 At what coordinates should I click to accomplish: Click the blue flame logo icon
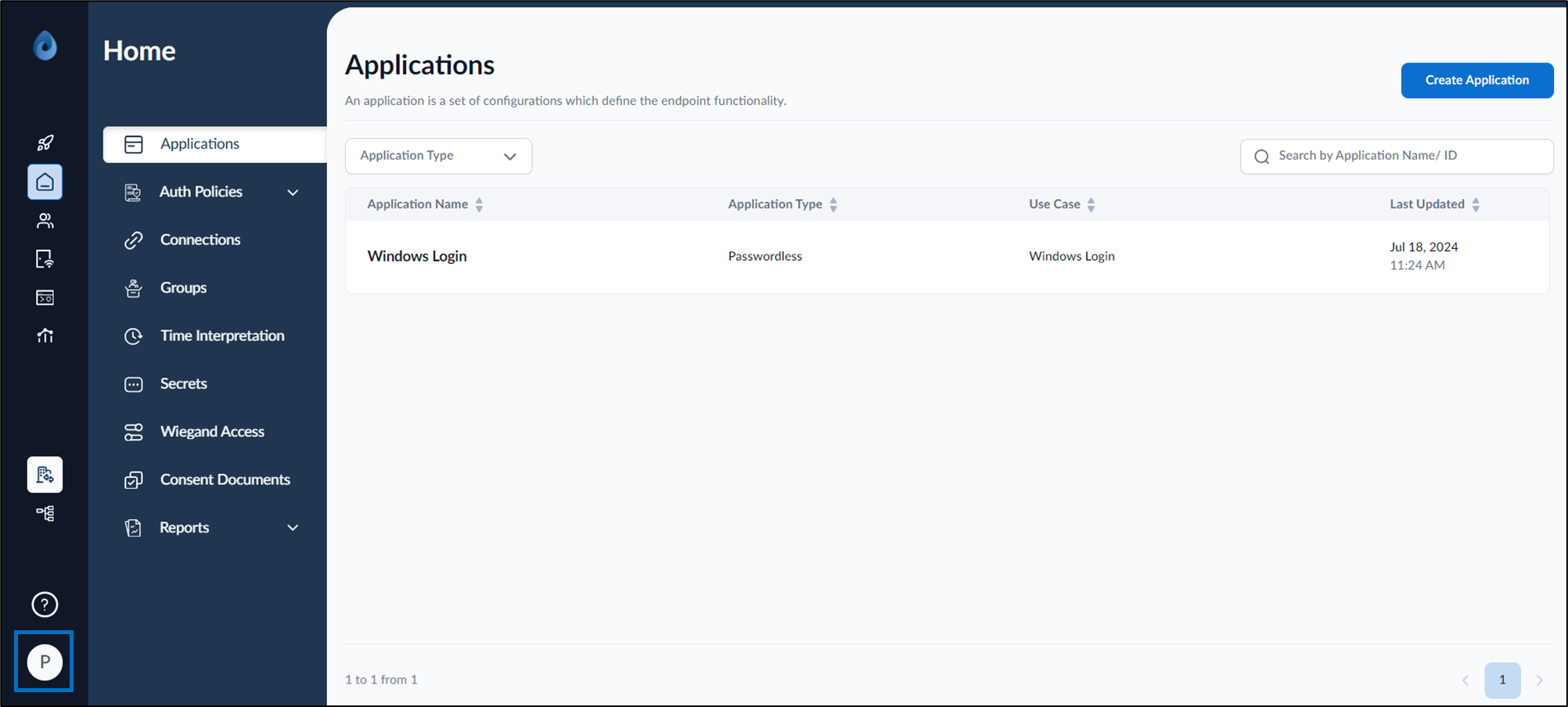(x=45, y=45)
